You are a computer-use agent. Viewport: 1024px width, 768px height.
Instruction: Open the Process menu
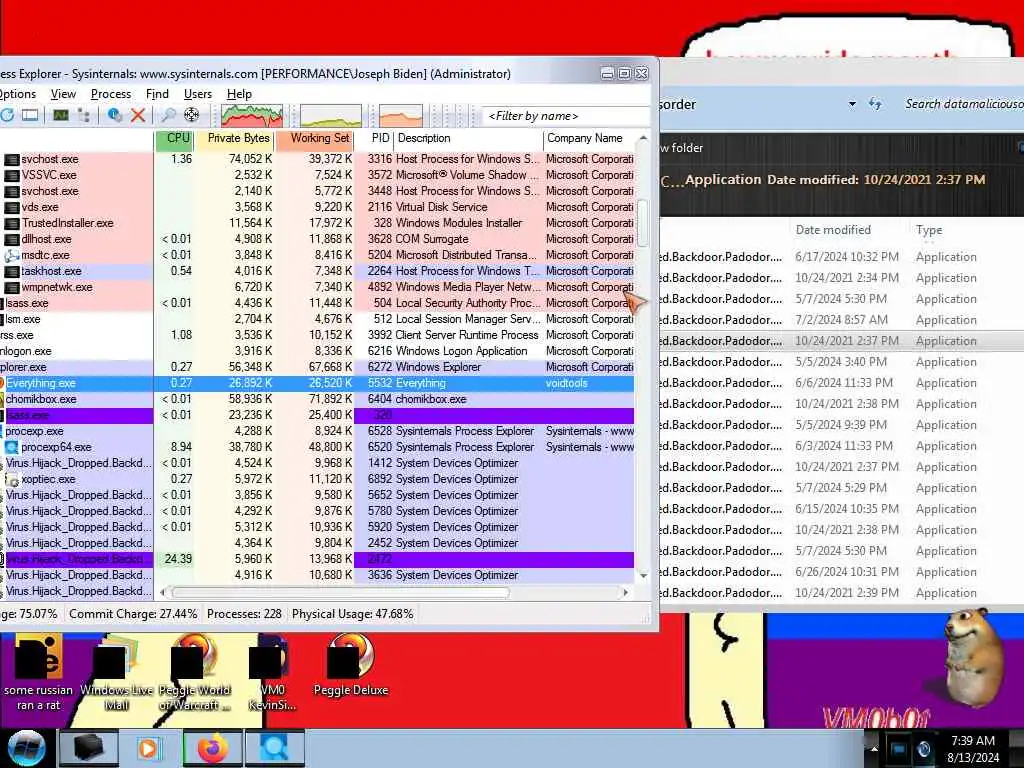point(110,94)
